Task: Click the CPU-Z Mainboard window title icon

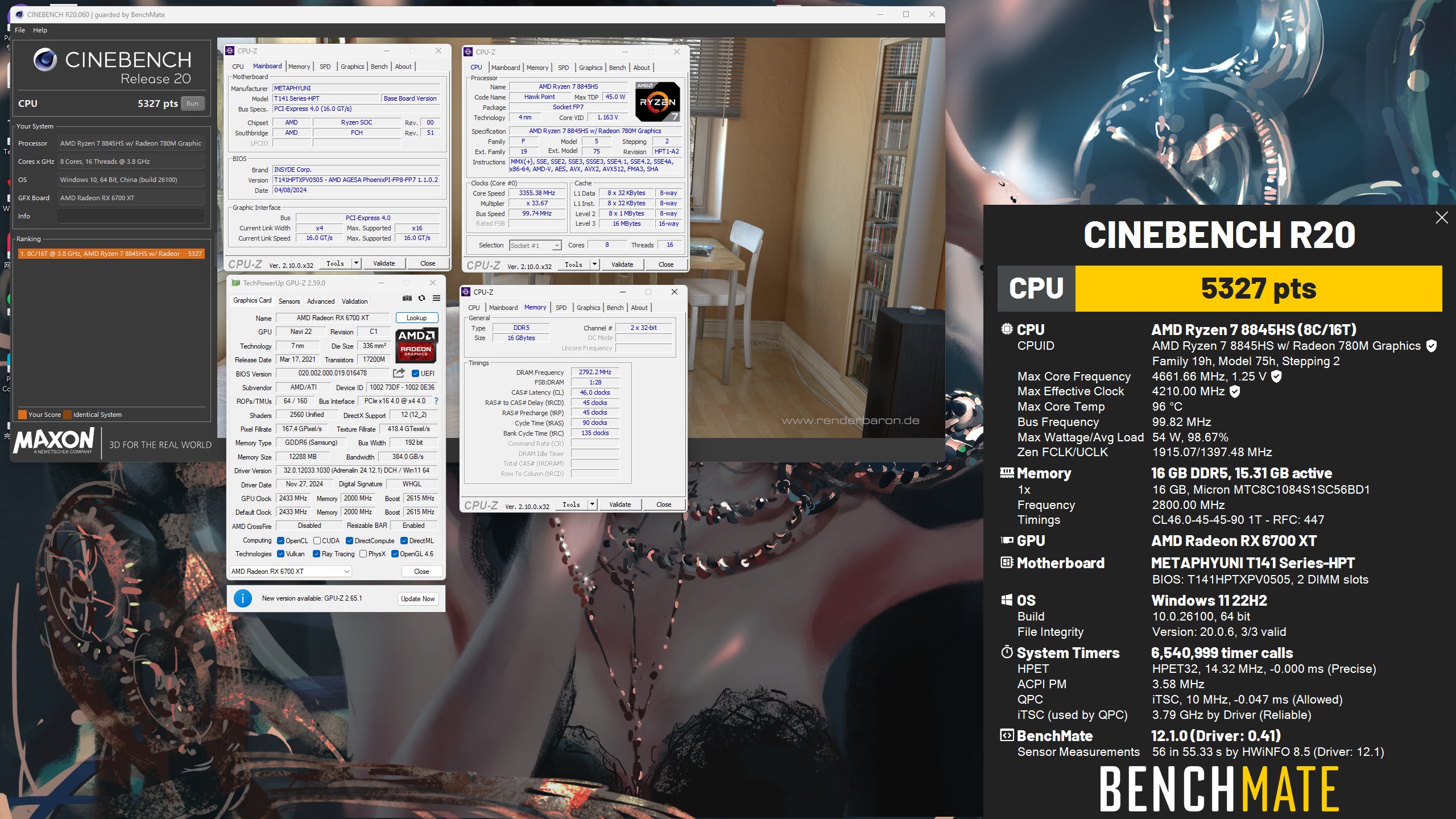Action: (x=230, y=51)
